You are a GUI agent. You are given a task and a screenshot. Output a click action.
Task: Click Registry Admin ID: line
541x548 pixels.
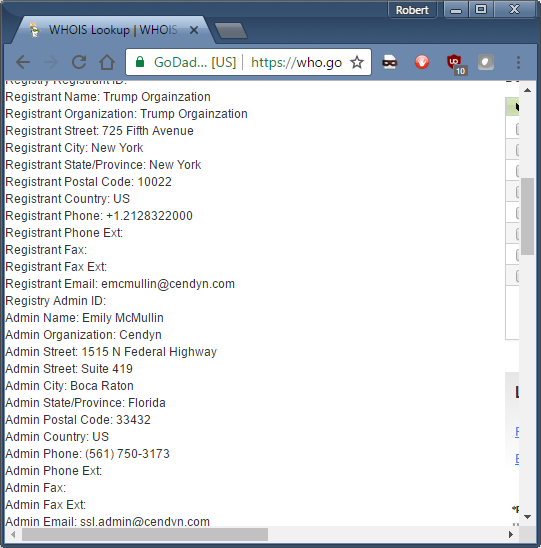(56, 301)
